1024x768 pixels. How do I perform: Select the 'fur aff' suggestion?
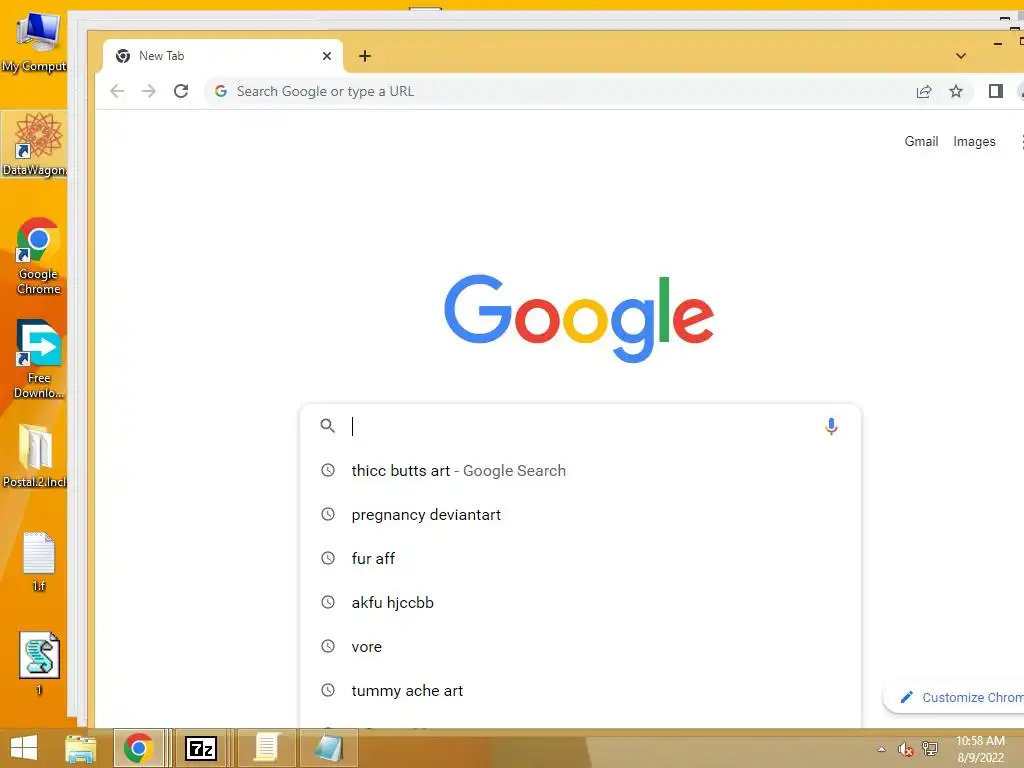click(580, 558)
